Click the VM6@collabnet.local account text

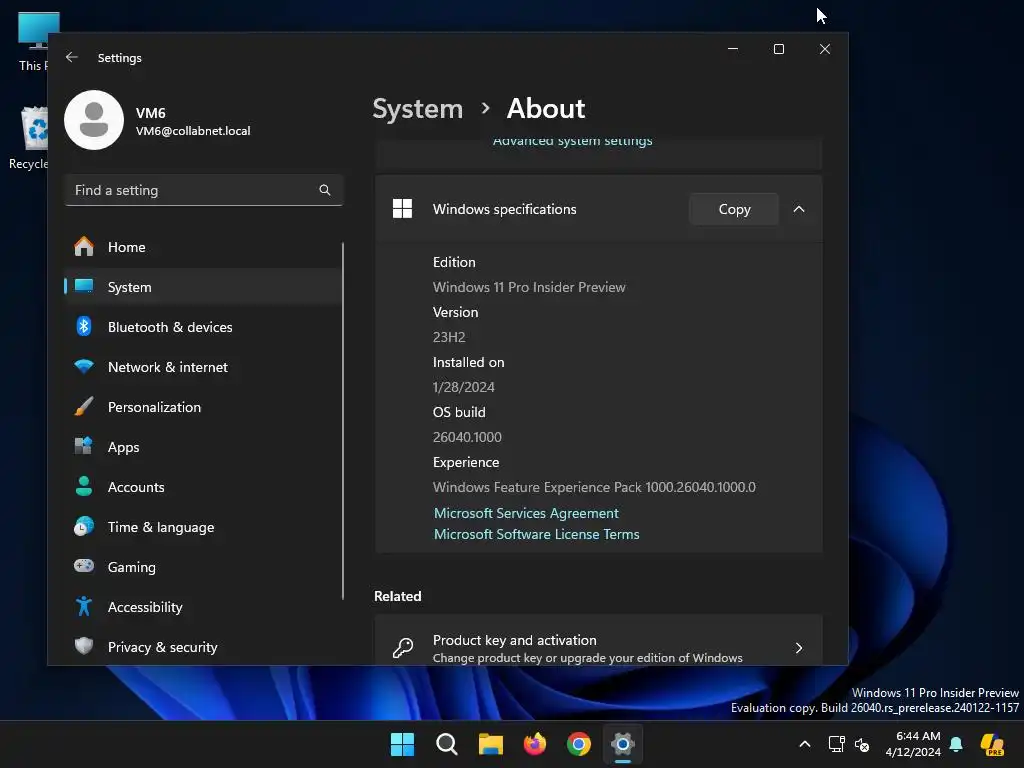pos(193,131)
